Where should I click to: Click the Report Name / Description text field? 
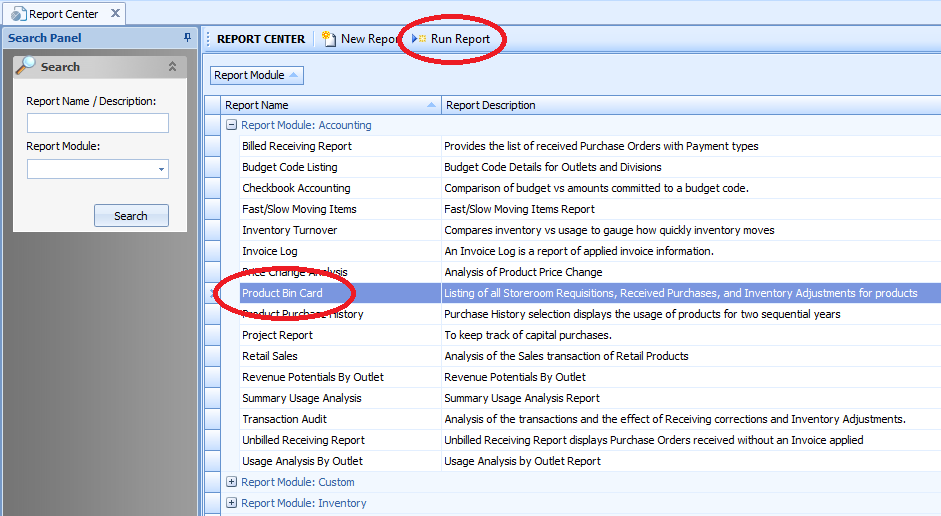98,123
